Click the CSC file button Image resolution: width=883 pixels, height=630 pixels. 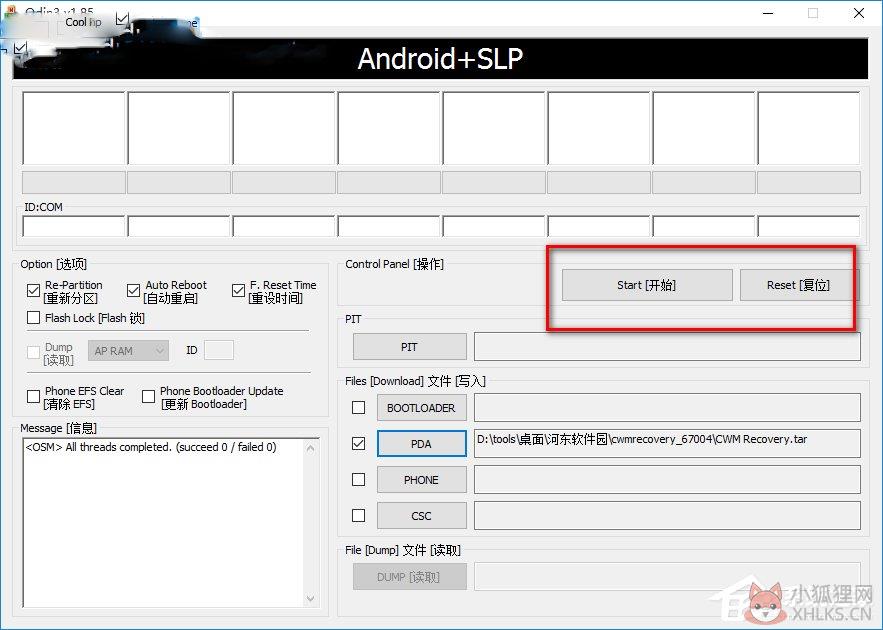pos(421,516)
